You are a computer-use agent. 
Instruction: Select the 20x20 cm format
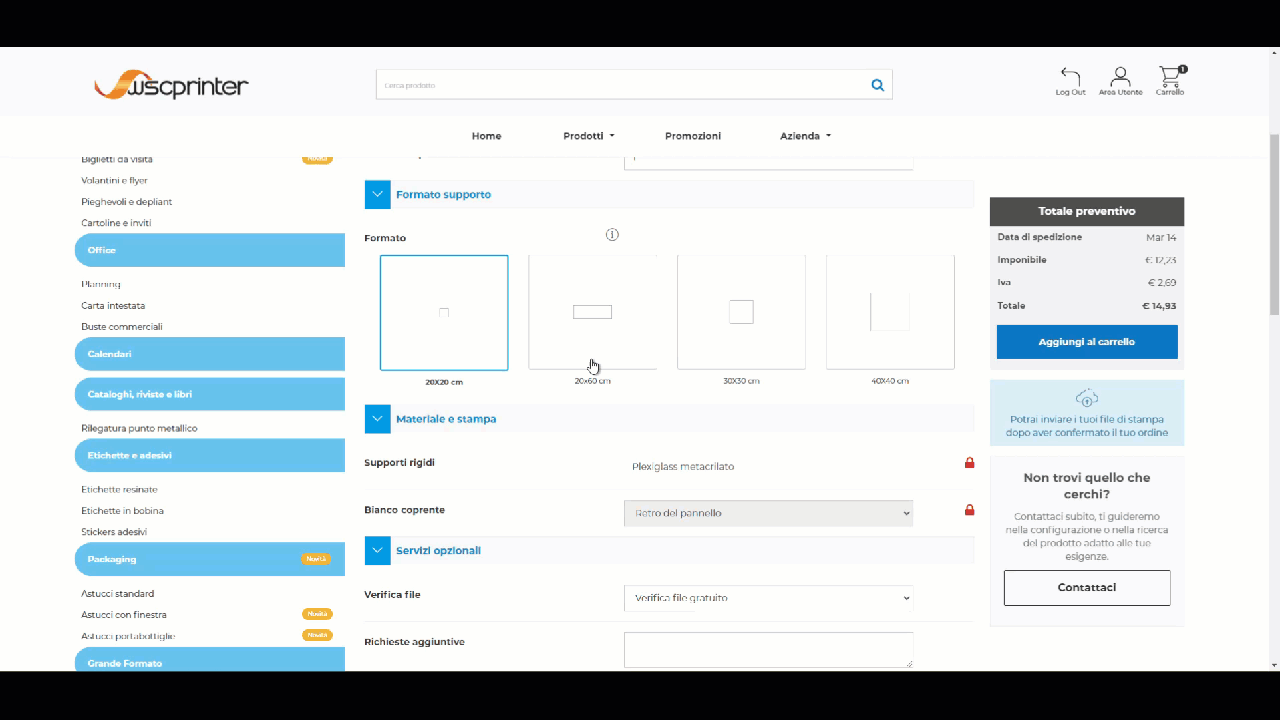444,313
